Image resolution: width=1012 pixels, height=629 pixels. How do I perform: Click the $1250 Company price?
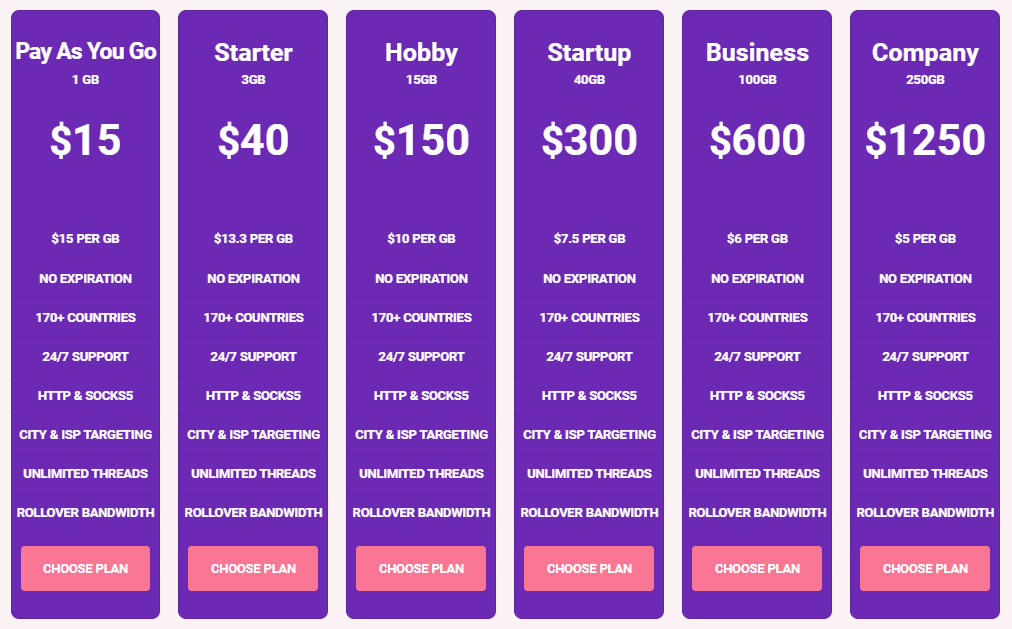(x=925, y=140)
